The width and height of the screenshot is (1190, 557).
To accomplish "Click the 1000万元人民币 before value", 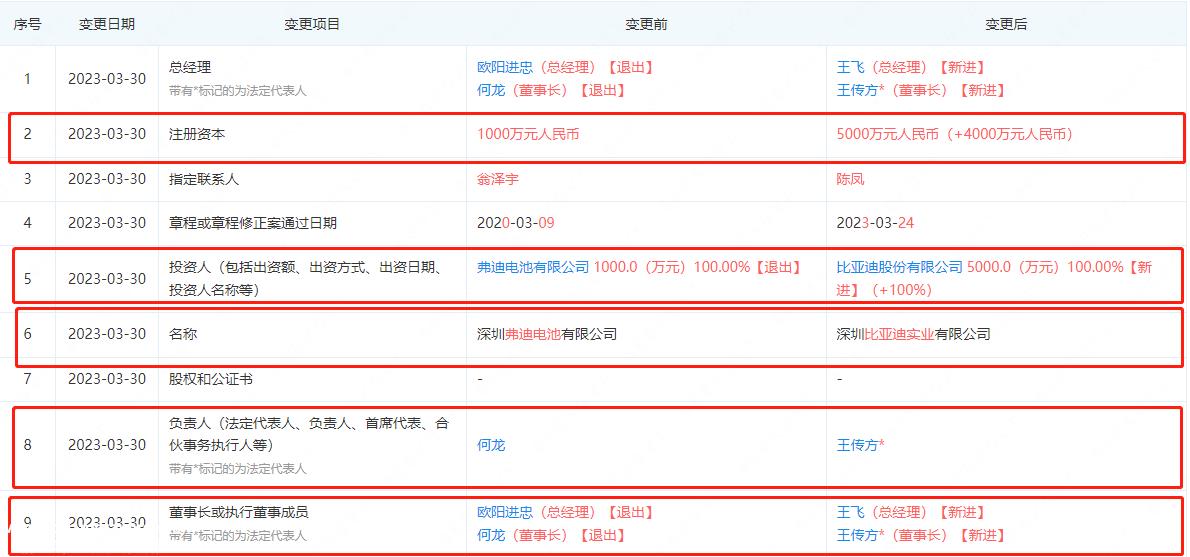I will click(x=528, y=134).
